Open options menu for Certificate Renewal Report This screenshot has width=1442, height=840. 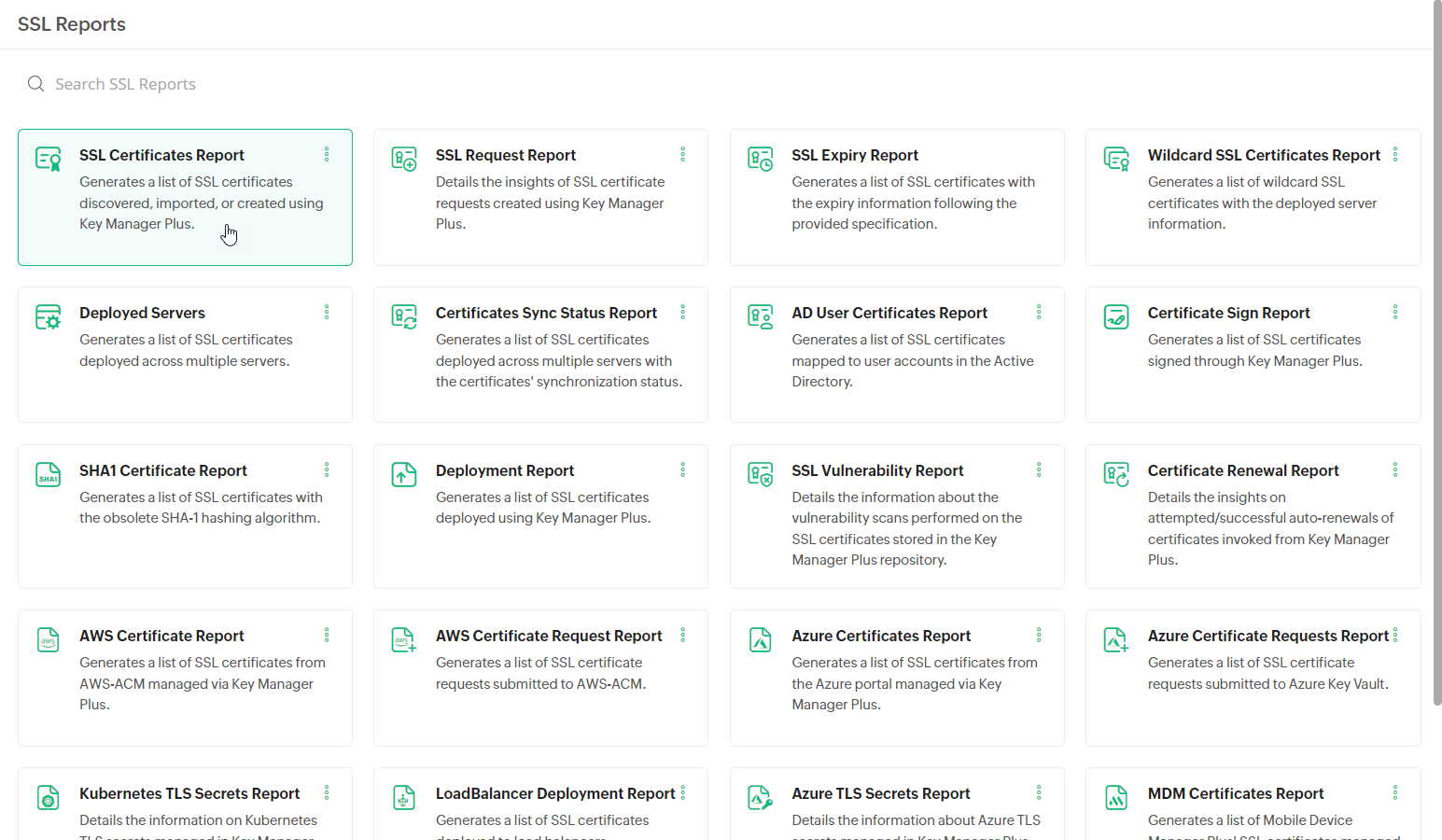1395,469
